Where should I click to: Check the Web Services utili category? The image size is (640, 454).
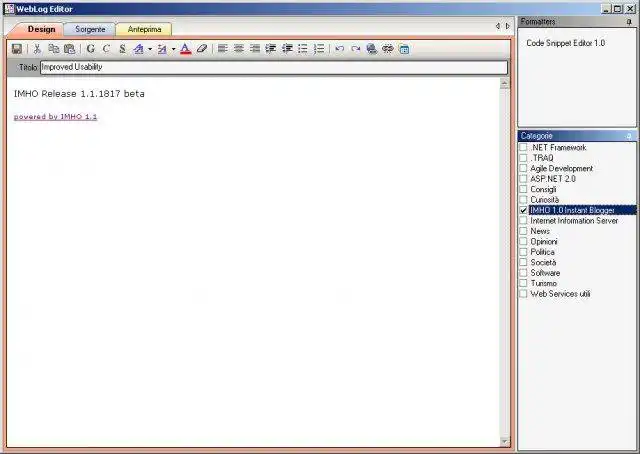(x=523, y=294)
